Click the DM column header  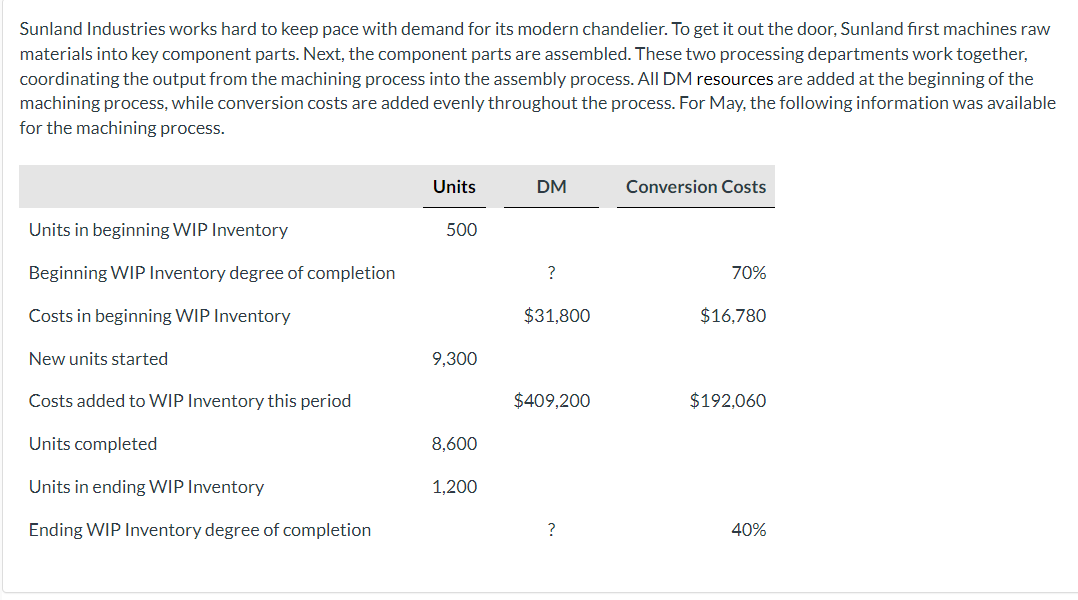point(551,187)
